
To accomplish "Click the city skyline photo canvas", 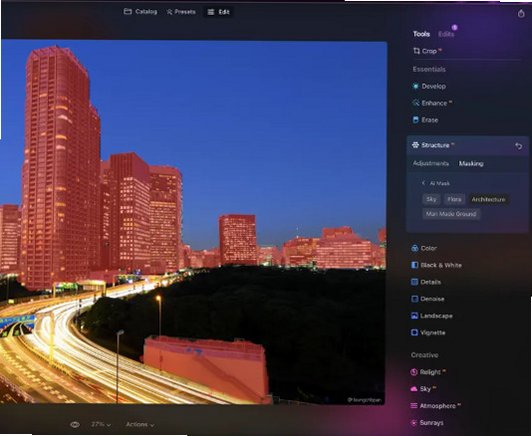I will [x=193, y=222].
